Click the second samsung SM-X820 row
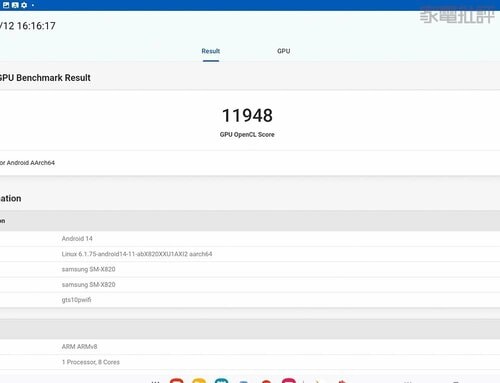500x383 pixels. pos(250,285)
